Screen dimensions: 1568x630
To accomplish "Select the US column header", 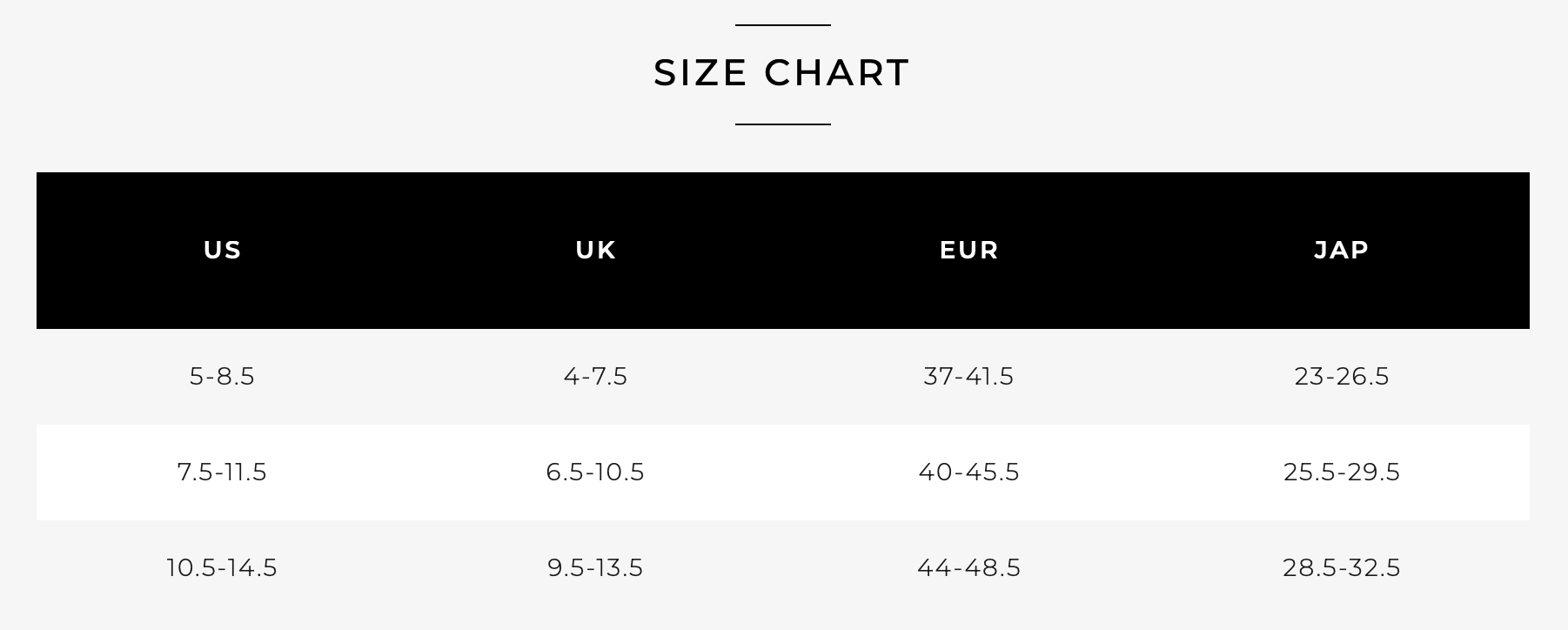I will [223, 251].
